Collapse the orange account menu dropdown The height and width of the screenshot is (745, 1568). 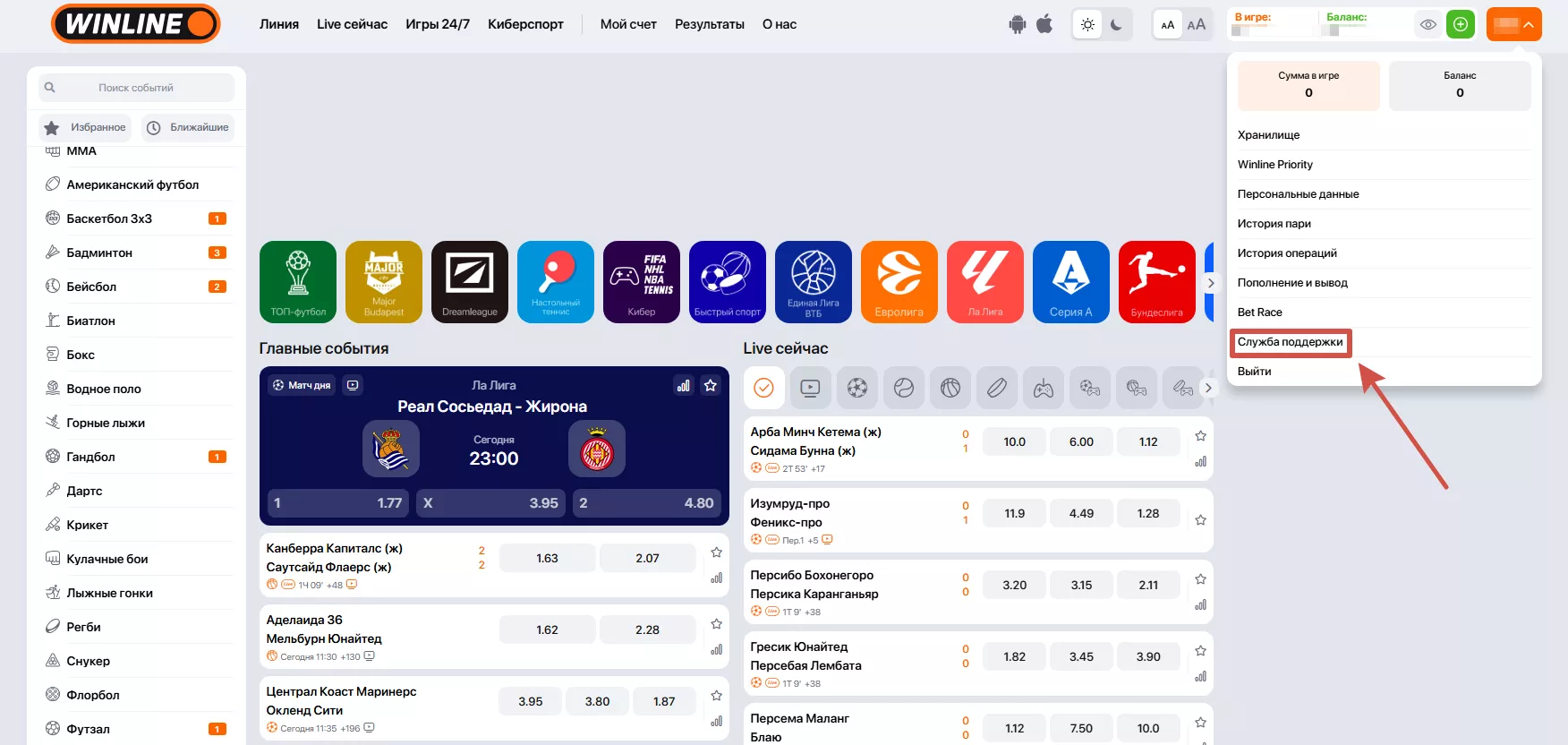(1513, 24)
